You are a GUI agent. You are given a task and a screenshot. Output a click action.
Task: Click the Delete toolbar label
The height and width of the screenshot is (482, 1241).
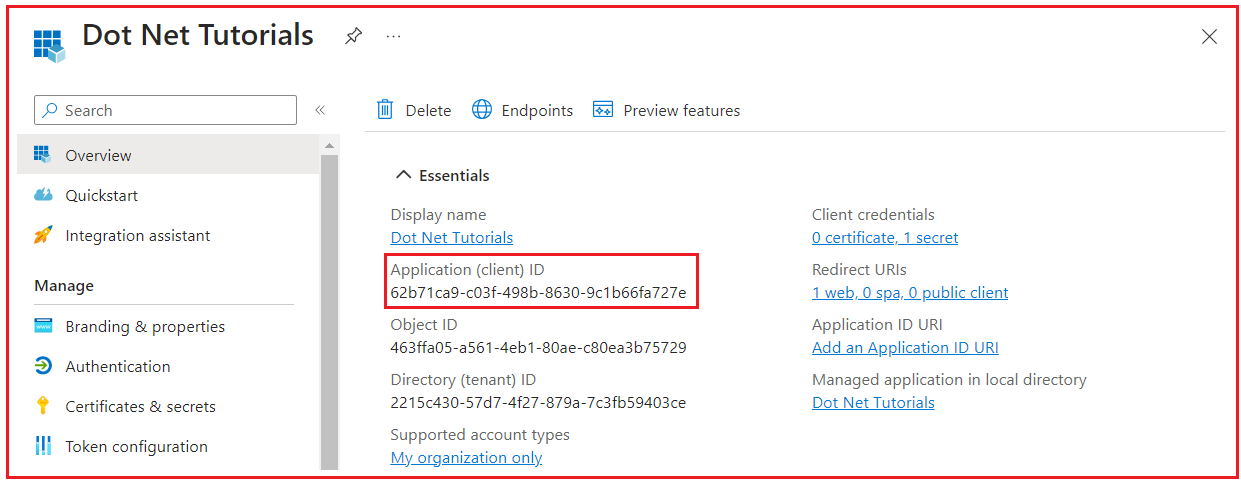428,111
